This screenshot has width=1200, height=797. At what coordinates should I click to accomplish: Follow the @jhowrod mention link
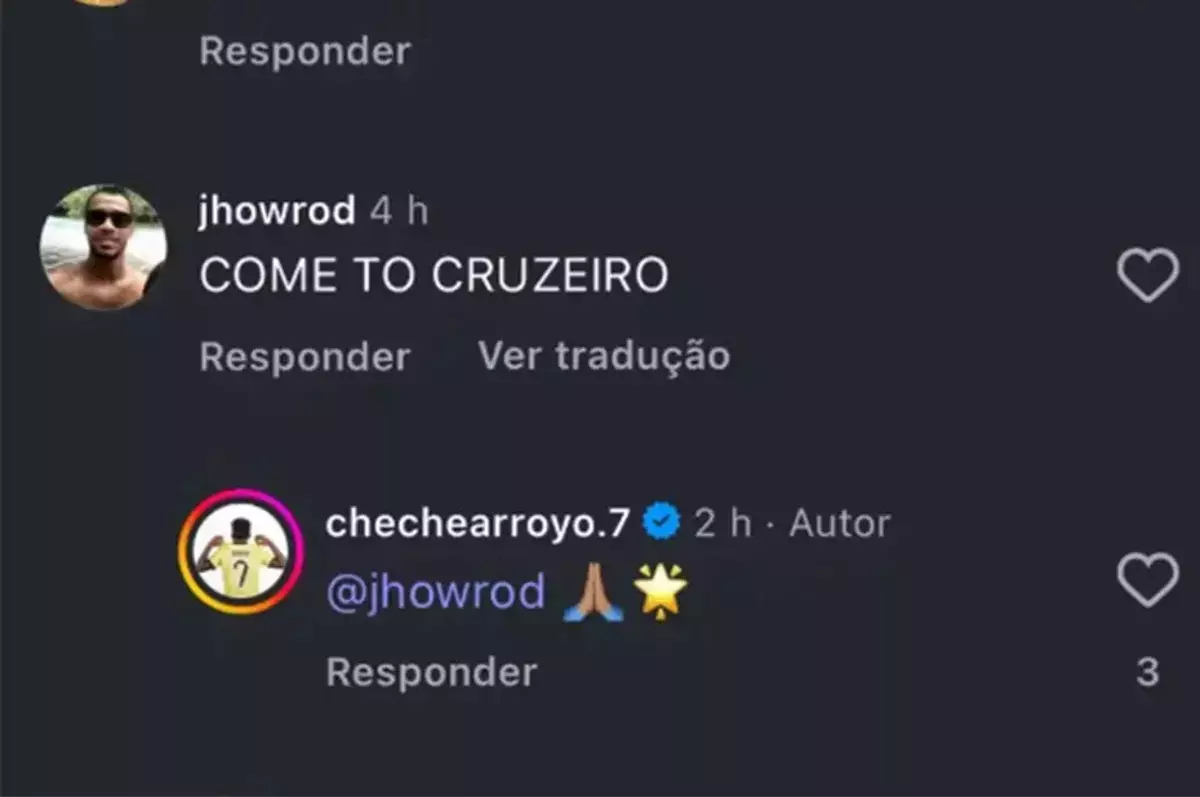pos(436,592)
